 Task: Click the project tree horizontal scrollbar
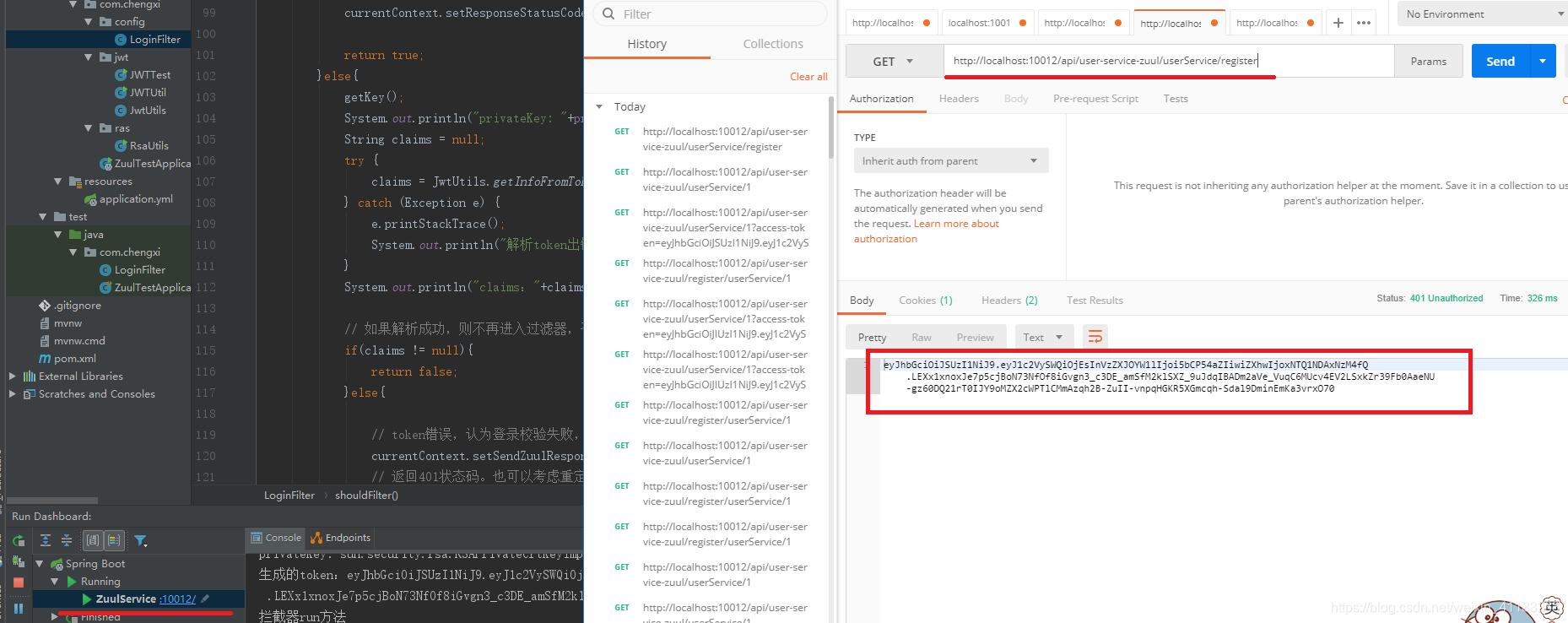click(52, 501)
